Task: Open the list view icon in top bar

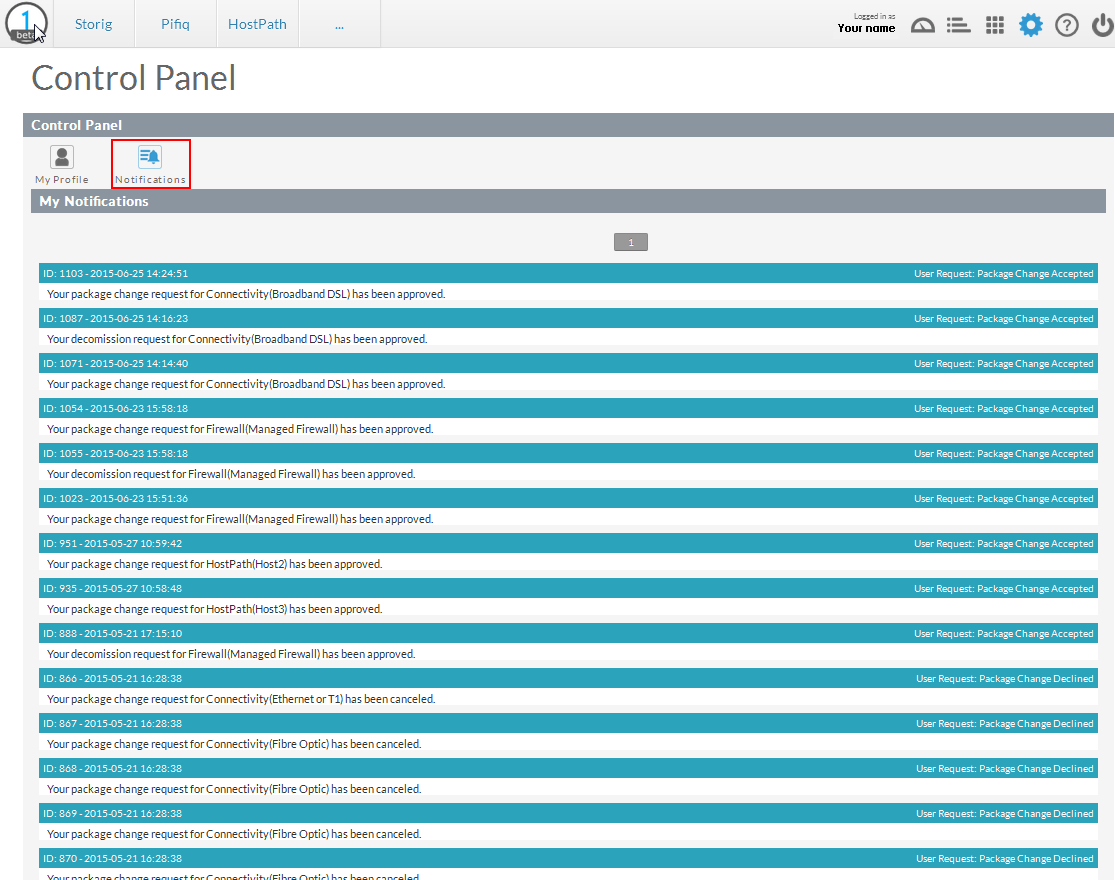Action: 958,24
